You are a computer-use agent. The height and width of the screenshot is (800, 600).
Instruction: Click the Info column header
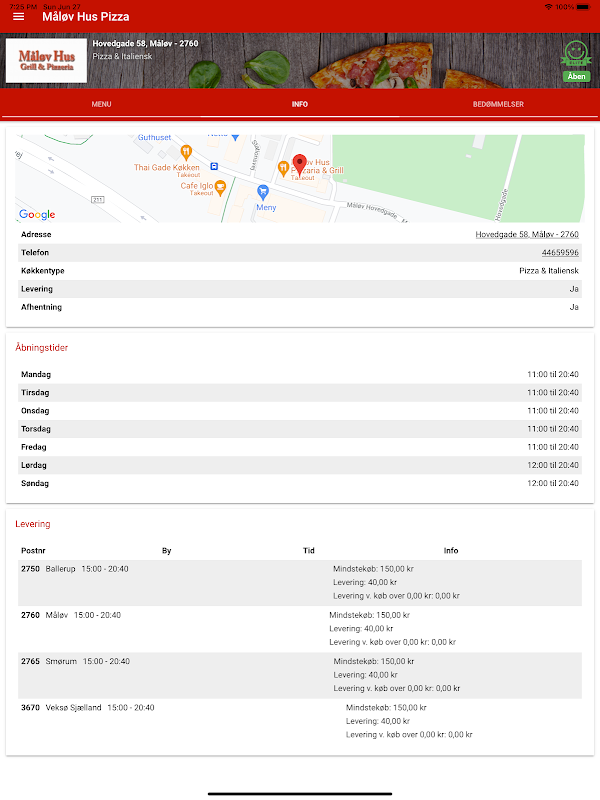451,551
